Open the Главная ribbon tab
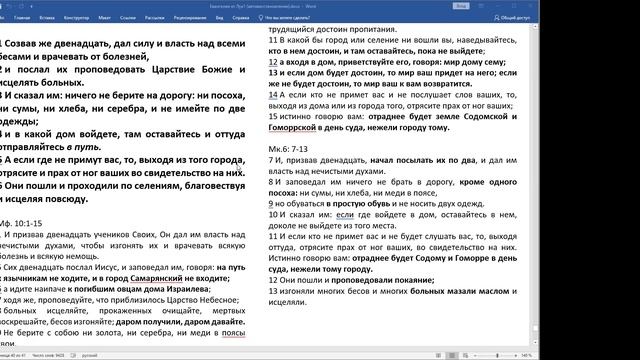 click(x=22, y=18)
